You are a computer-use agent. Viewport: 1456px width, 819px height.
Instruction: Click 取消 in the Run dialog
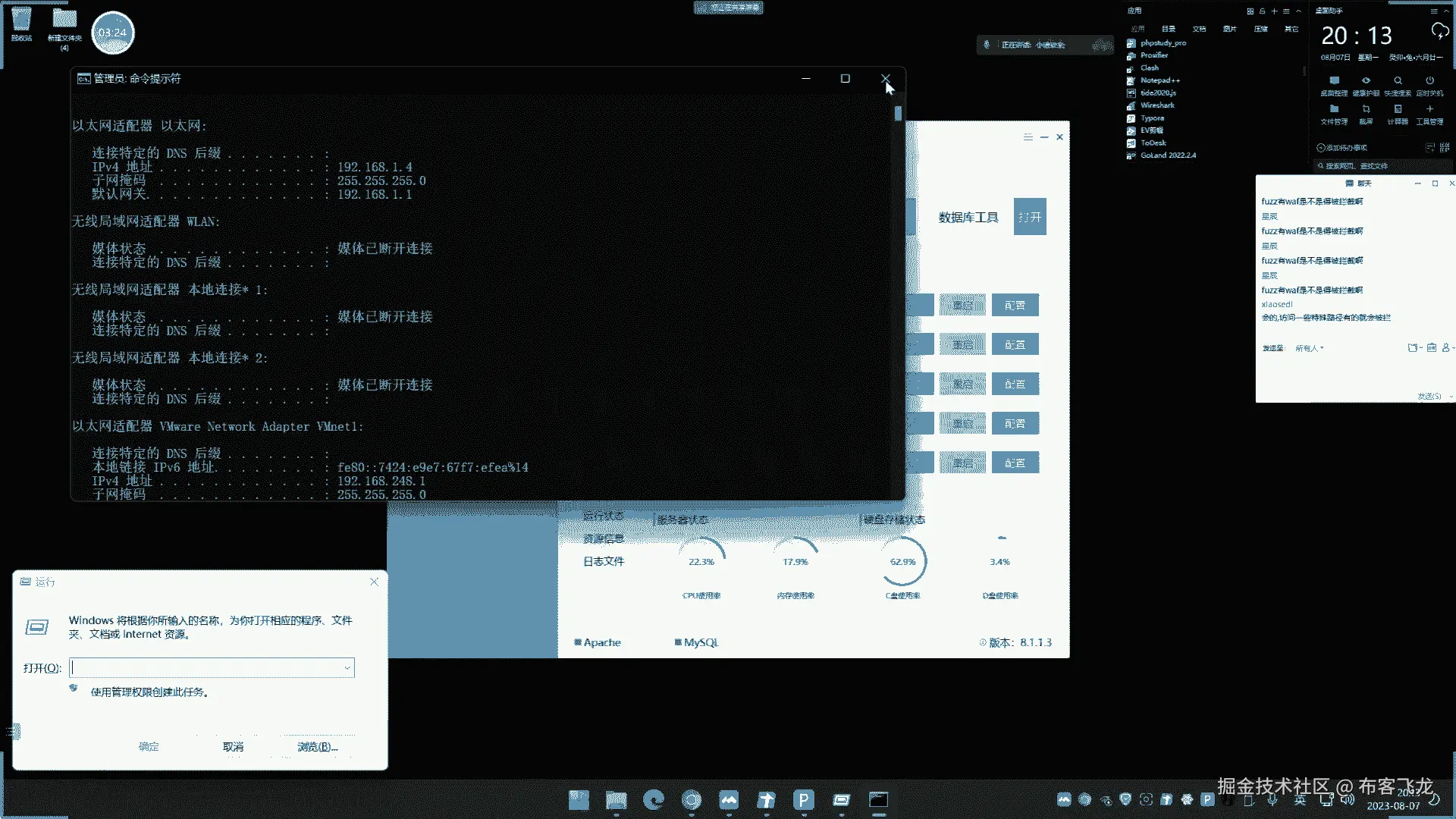point(233,747)
